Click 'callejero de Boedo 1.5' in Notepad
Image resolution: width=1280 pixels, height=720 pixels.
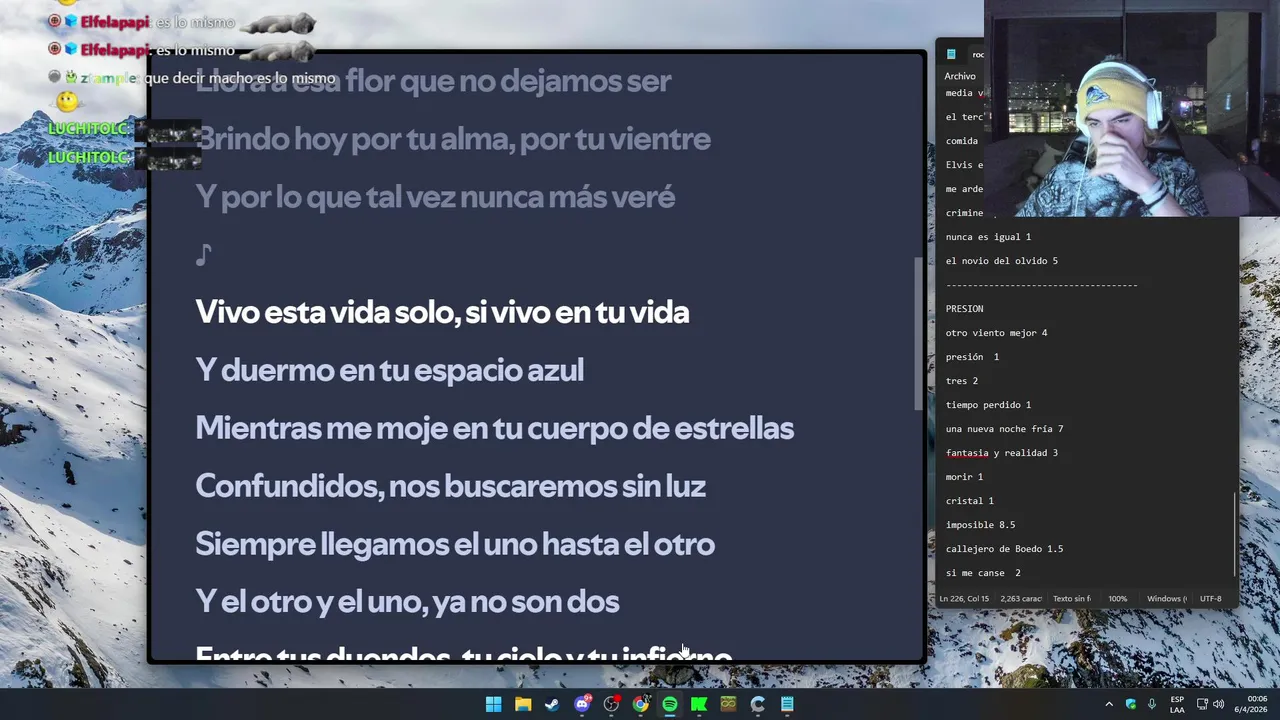coord(1004,549)
